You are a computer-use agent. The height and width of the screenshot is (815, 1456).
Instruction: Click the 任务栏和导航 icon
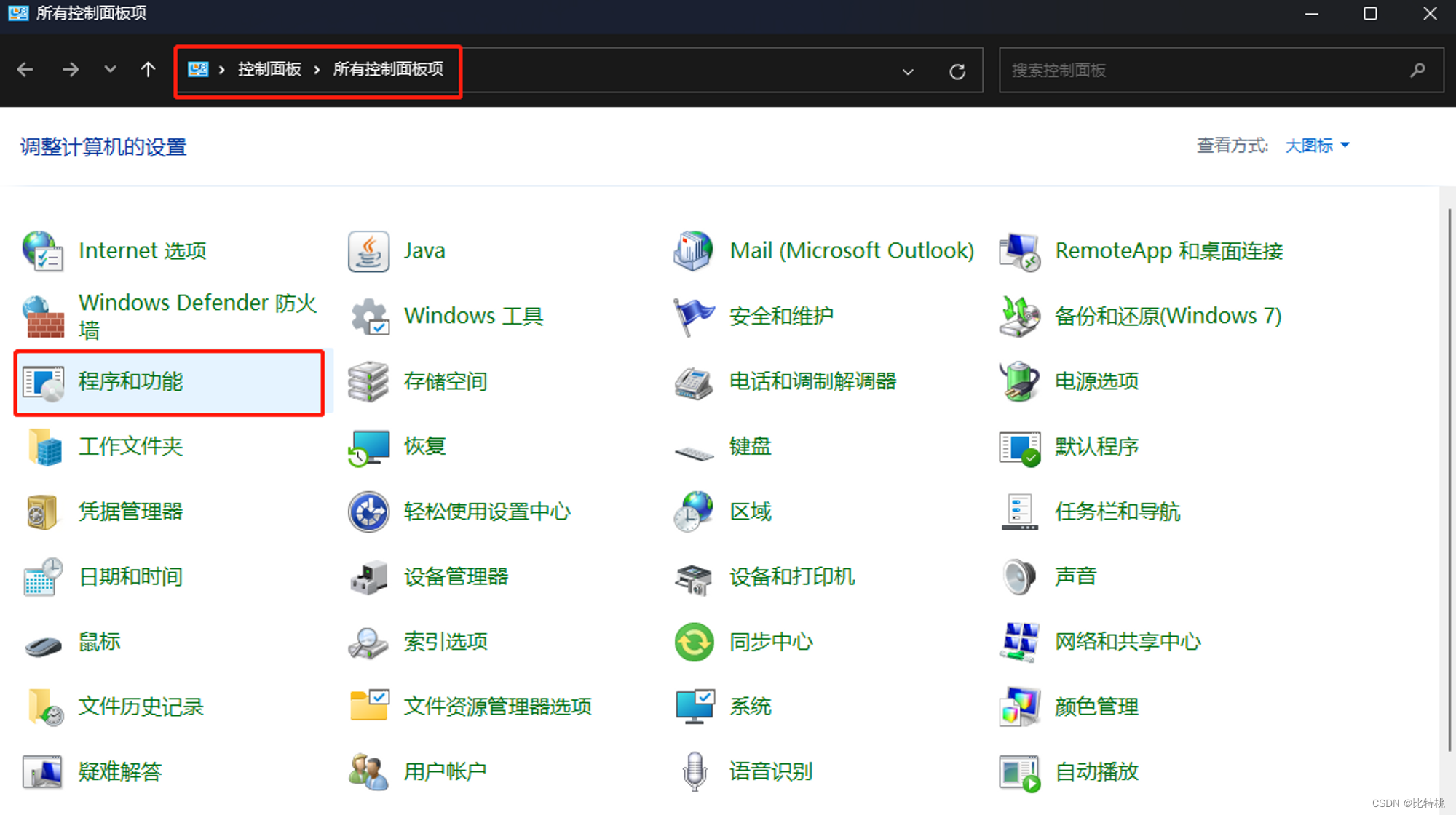tap(1019, 512)
